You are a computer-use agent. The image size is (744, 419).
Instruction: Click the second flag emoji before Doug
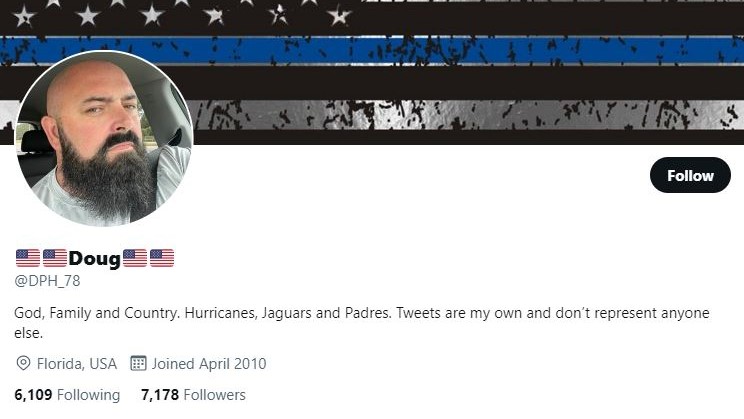(x=55, y=258)
